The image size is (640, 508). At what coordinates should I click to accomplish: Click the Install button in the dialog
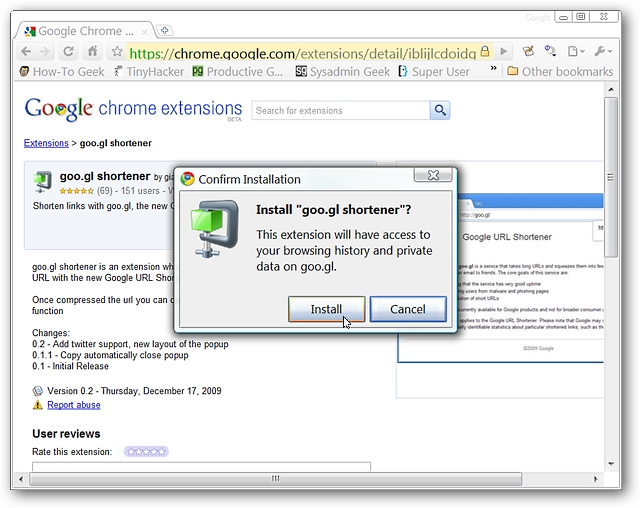[326, 309]
